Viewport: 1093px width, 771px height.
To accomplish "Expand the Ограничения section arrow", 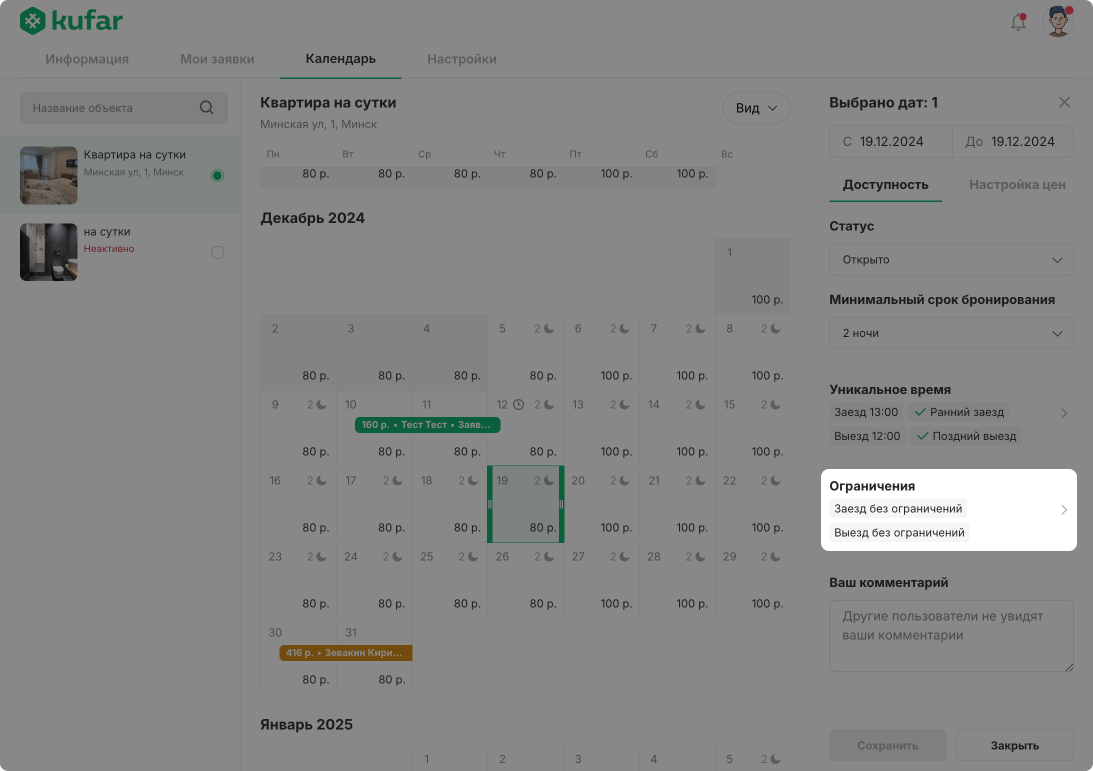I will pos(1064,510).
